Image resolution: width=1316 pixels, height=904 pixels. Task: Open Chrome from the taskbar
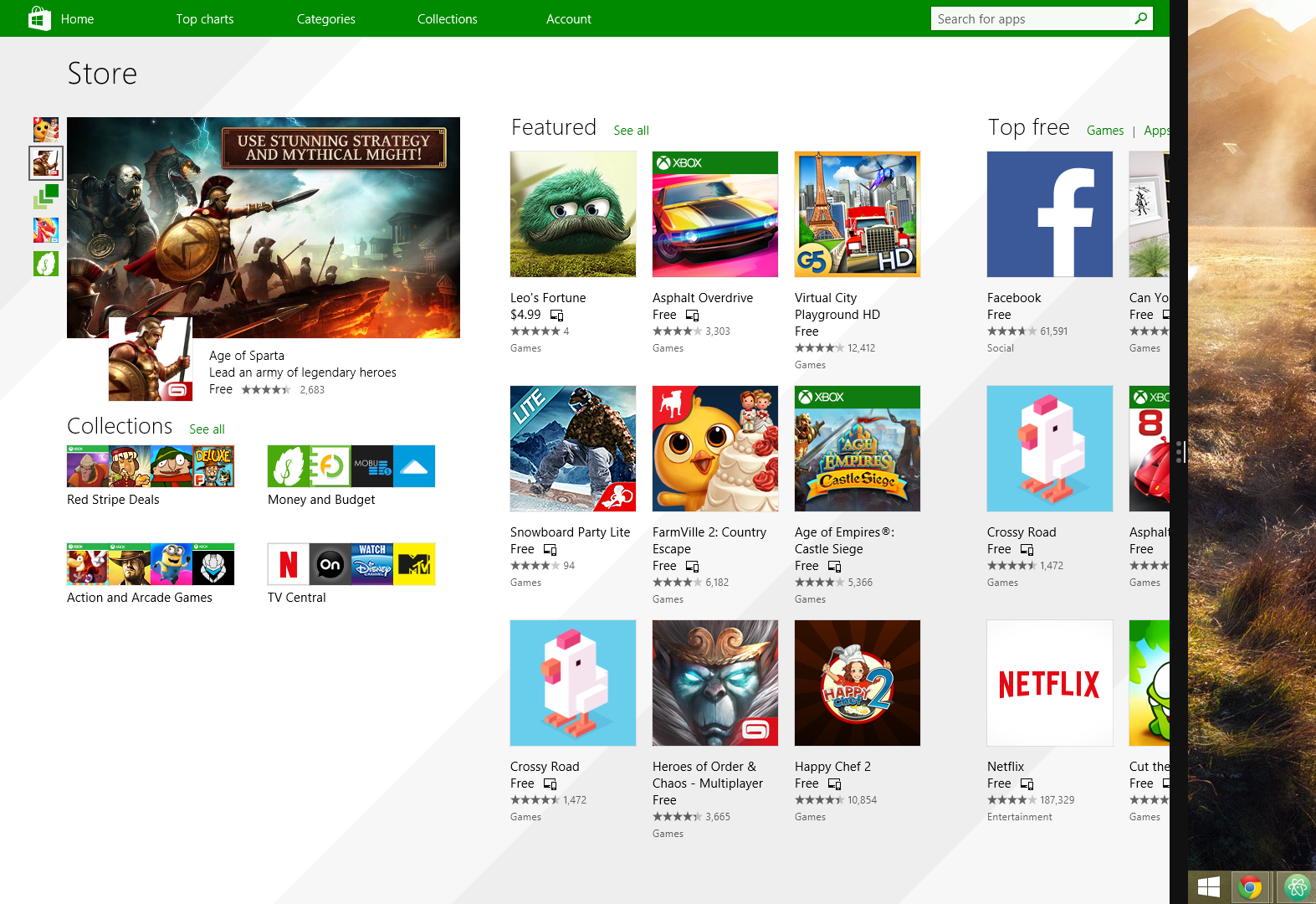1250,886
